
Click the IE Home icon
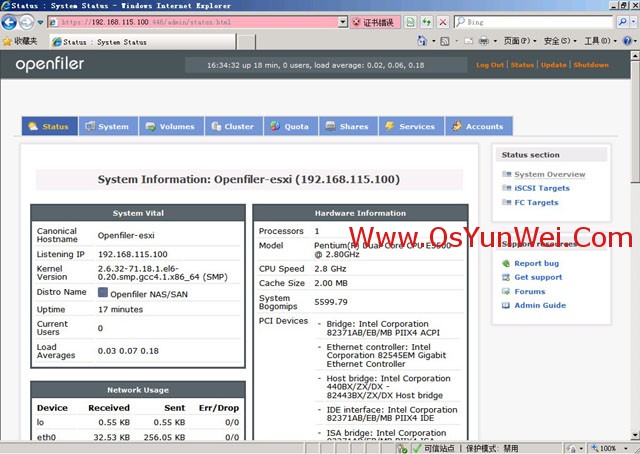click(x=422, y=41)
